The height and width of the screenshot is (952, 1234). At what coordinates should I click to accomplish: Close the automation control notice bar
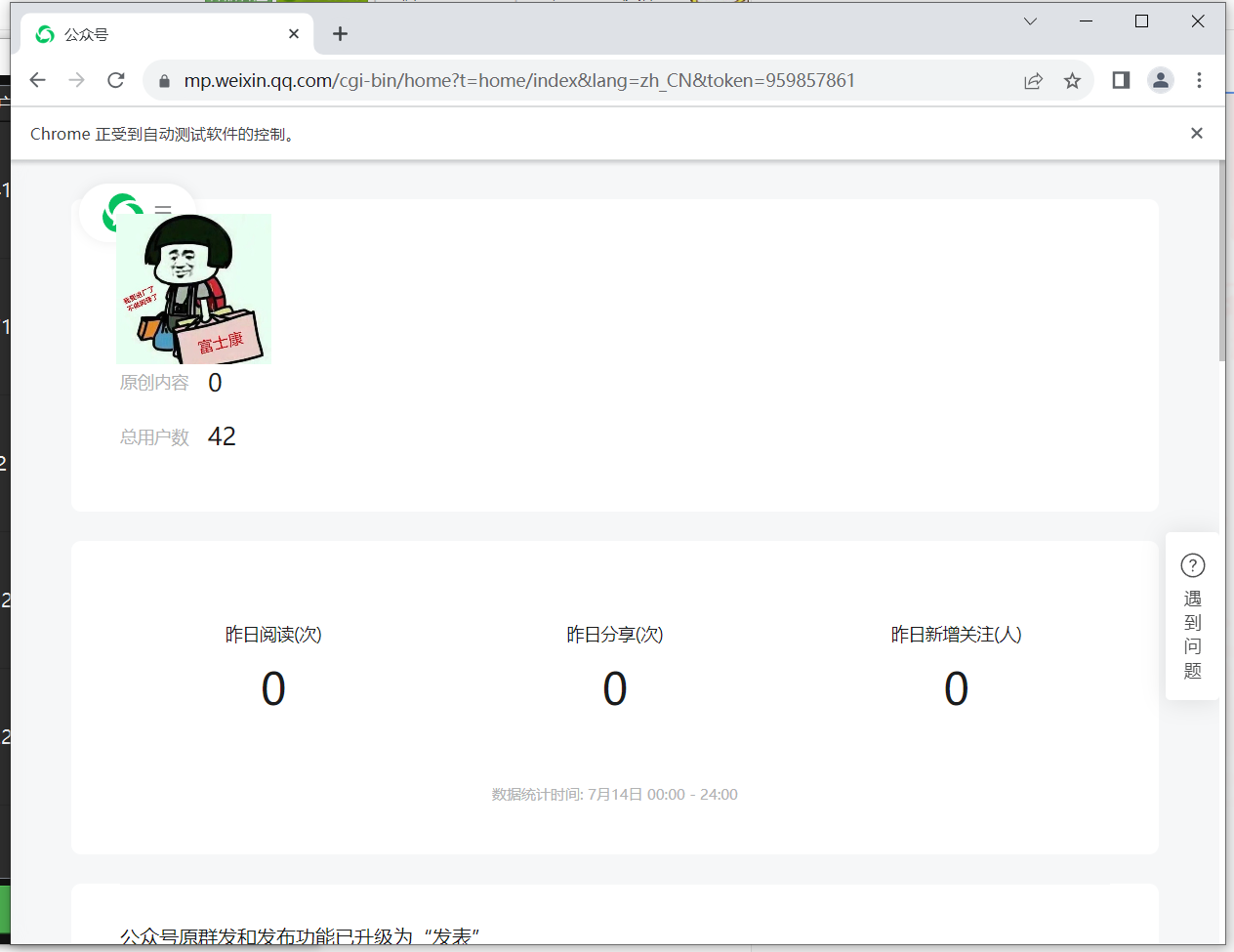[1196, 133]
